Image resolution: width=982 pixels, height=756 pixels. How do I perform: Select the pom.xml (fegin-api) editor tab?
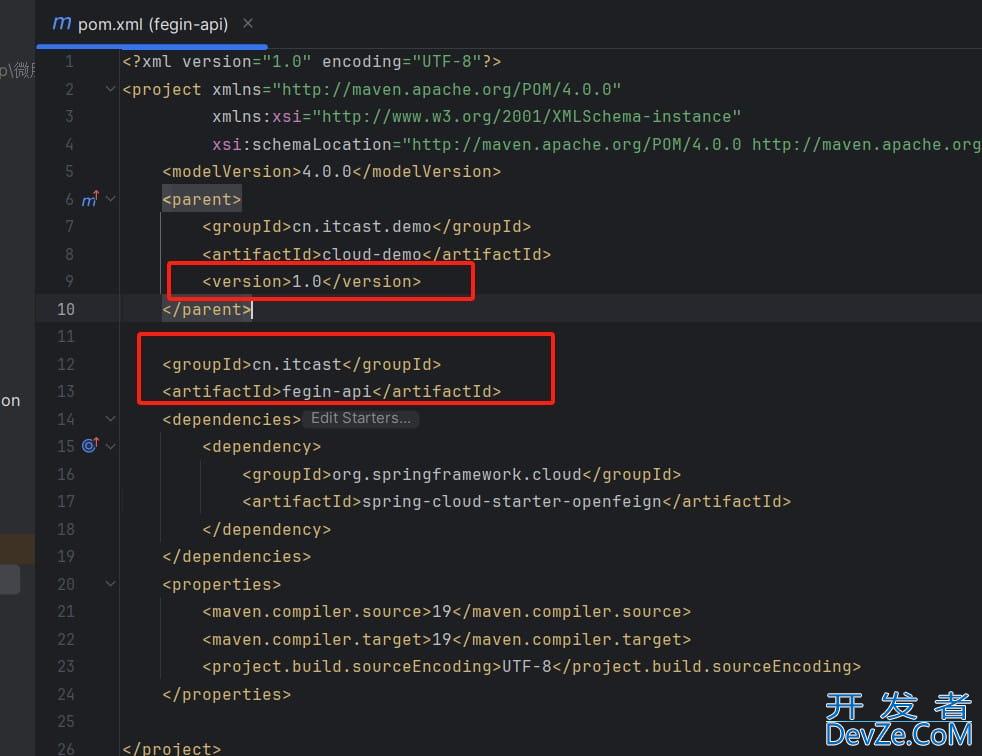153,23
